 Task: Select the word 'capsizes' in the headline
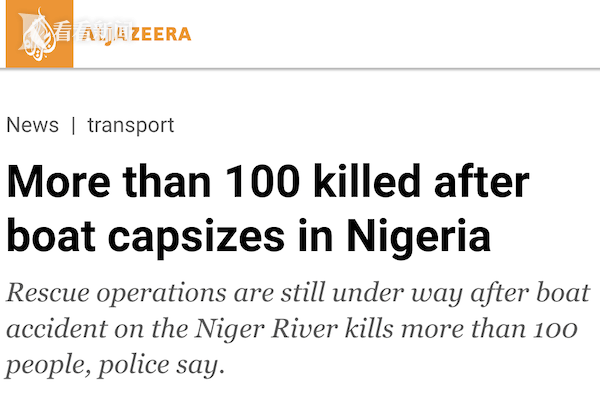196,237
